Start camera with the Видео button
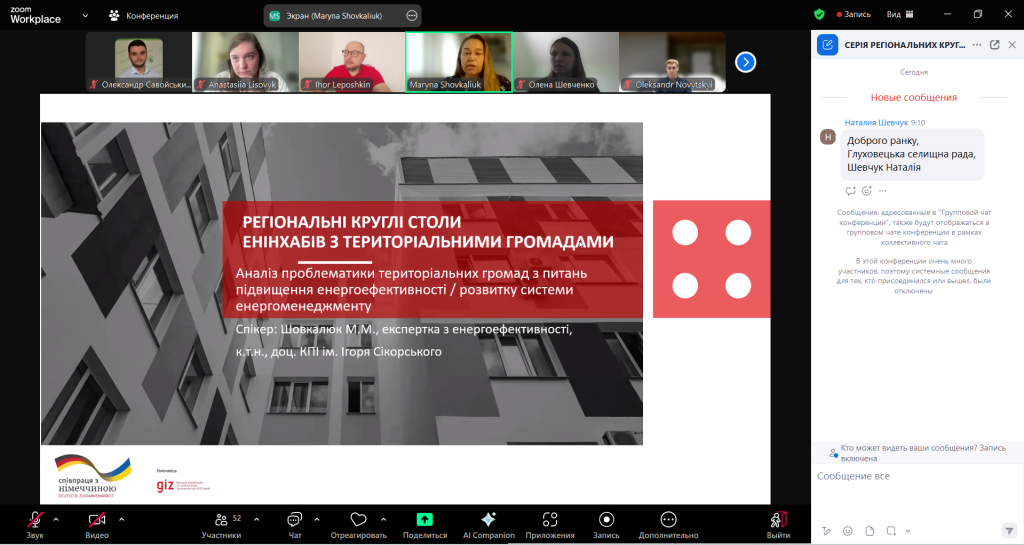1024x545 pixels. [x=97, y=524]
